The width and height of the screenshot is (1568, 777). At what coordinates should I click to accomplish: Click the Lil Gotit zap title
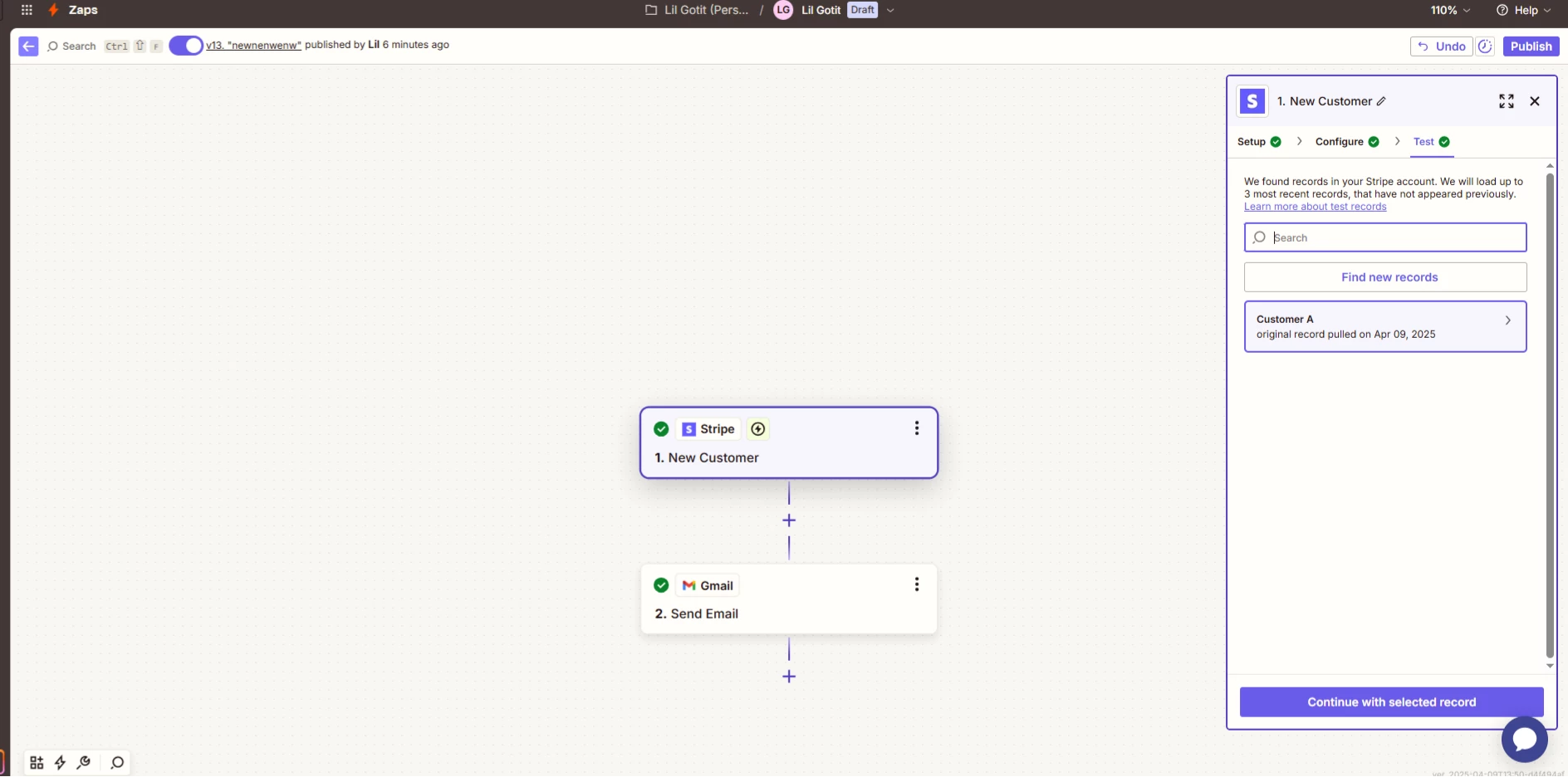[821, 10]
